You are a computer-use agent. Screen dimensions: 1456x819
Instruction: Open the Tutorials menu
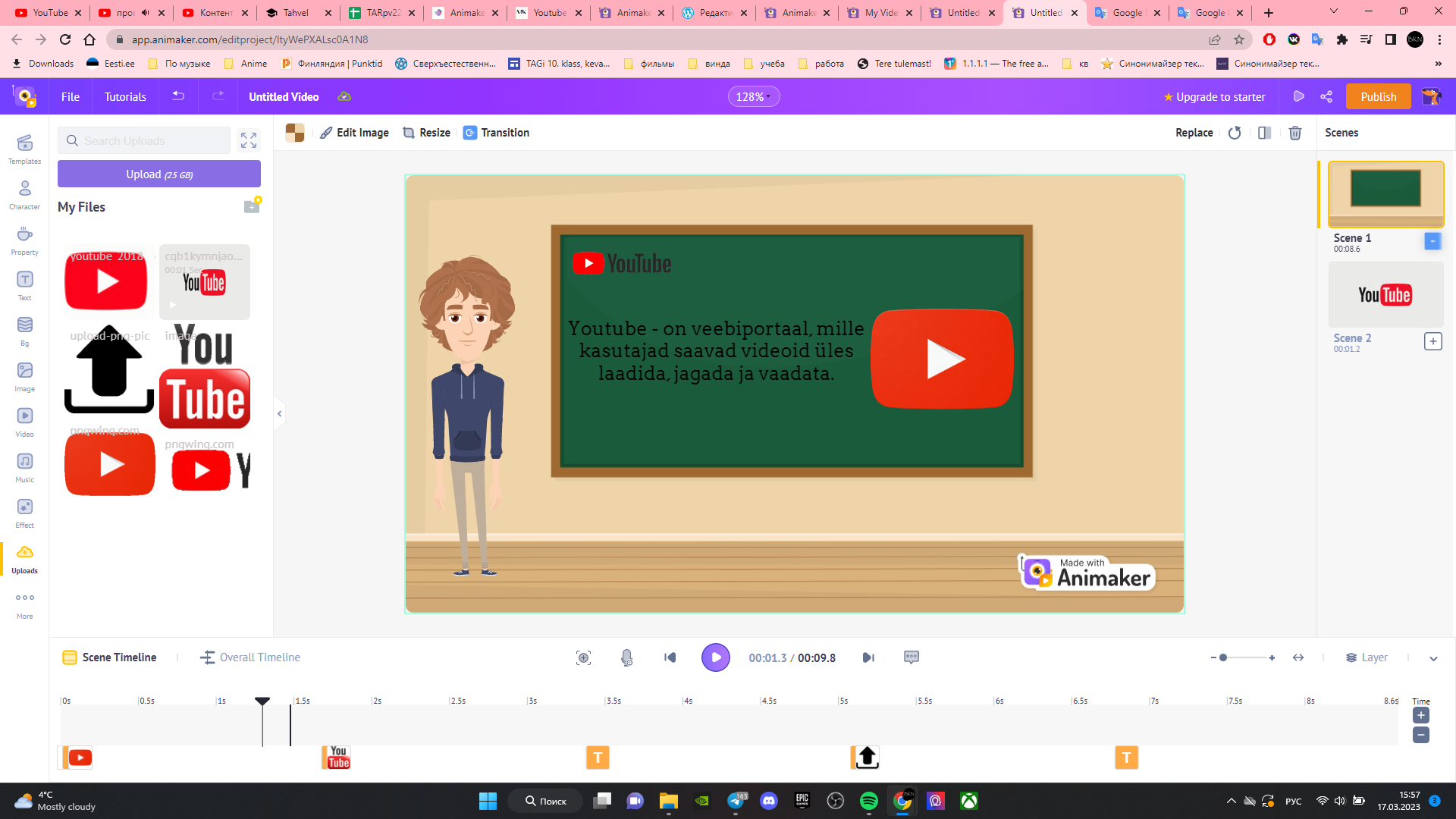[x=125, y=96]
